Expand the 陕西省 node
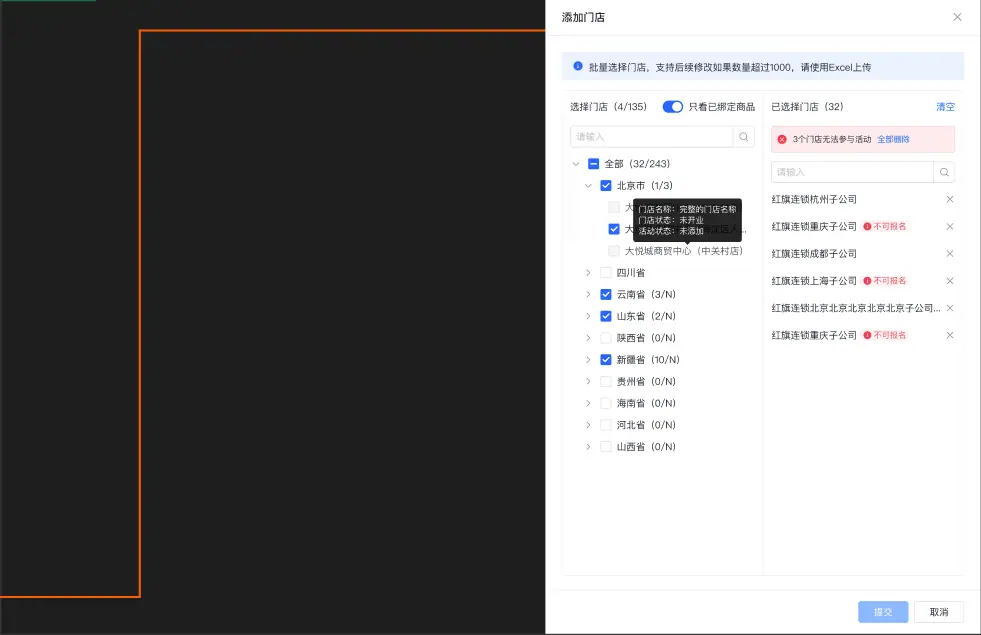The width and height of the screenshot is (981, 635). click(588, 338)
